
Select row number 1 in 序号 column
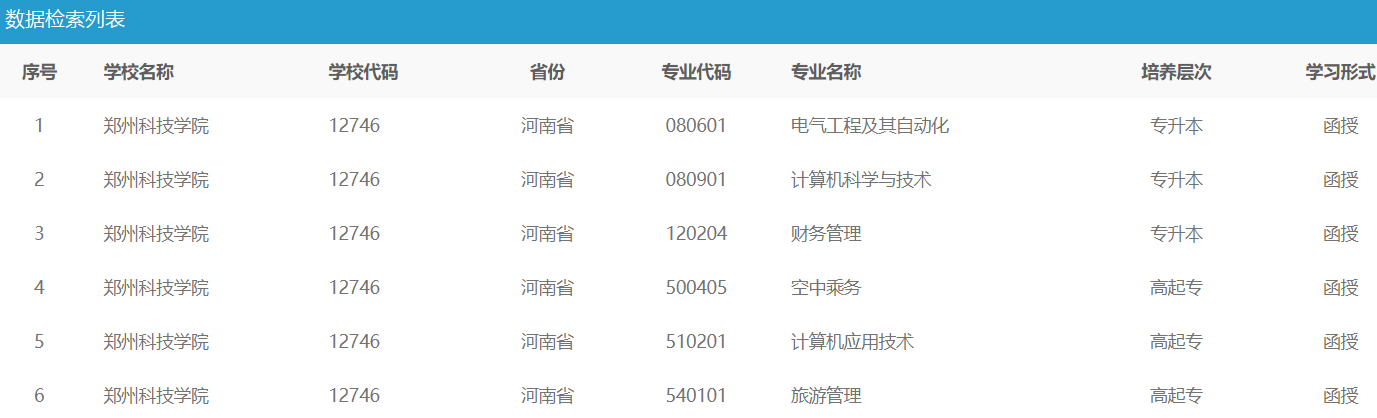pyautogui.click(x=39, y=126)
